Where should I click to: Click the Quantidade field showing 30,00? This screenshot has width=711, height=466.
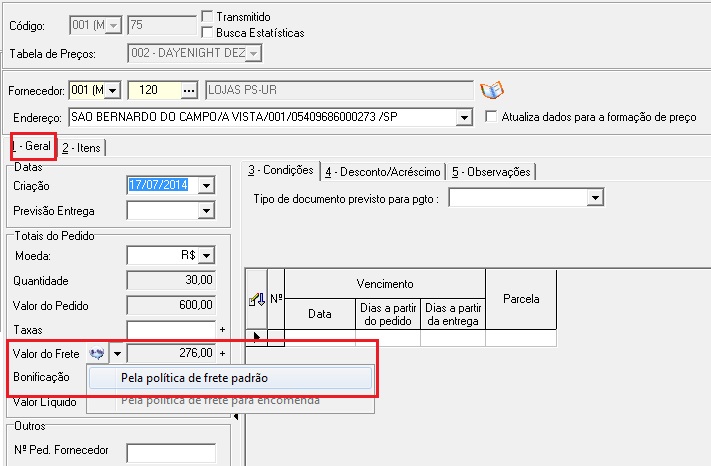coord(171,280)
